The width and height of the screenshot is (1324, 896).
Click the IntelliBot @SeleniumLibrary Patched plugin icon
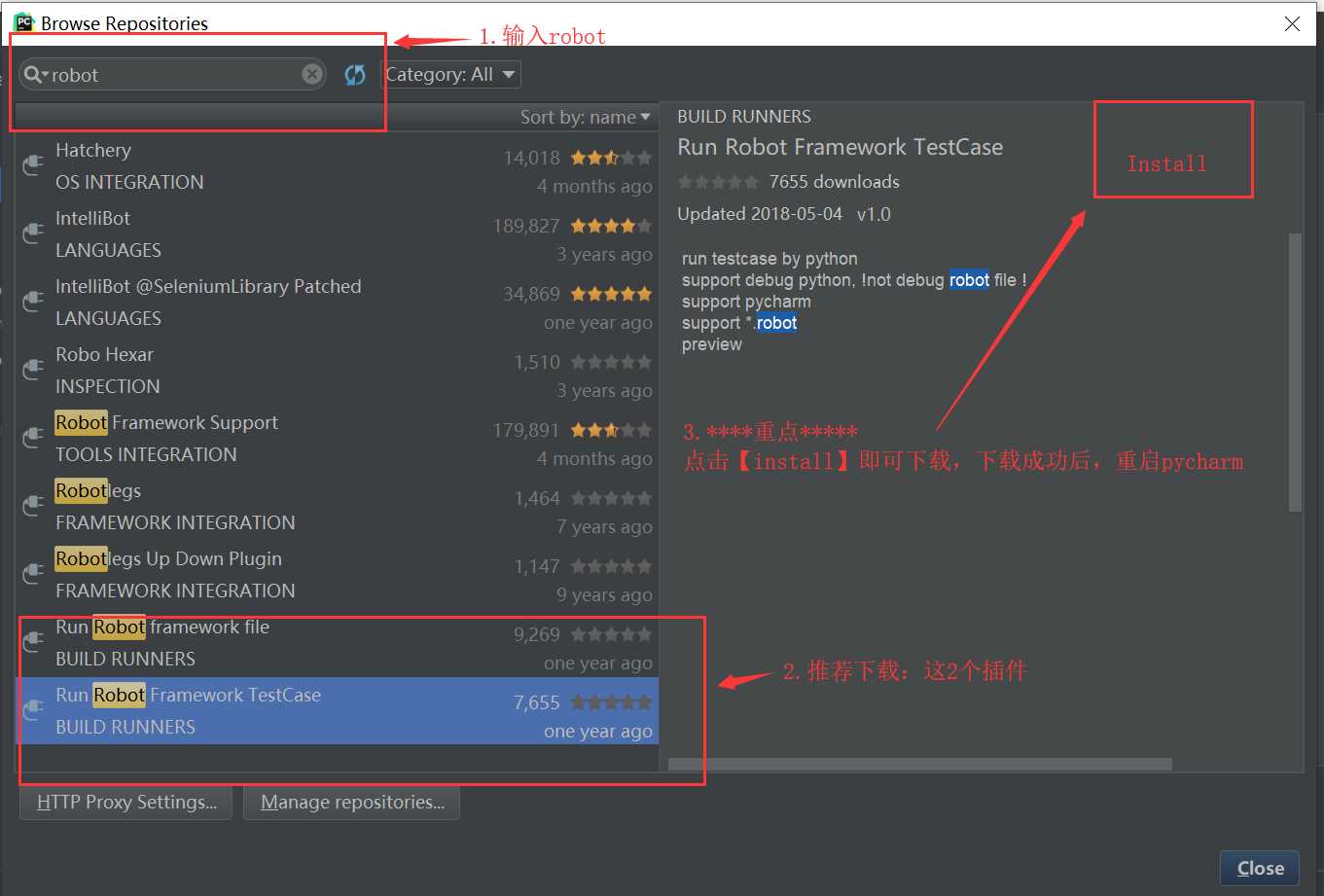pyautogui.click(x=33, y=301)
